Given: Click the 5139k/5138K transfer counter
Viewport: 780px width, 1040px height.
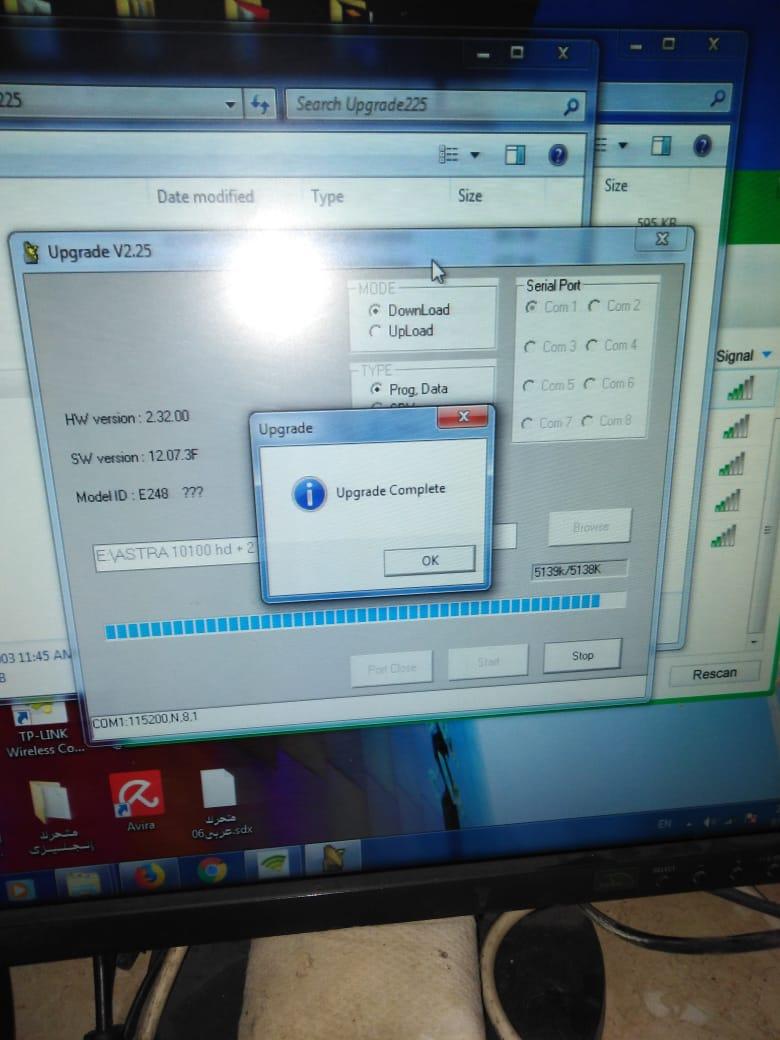Looking at the screenshot, I should point(579,570).
